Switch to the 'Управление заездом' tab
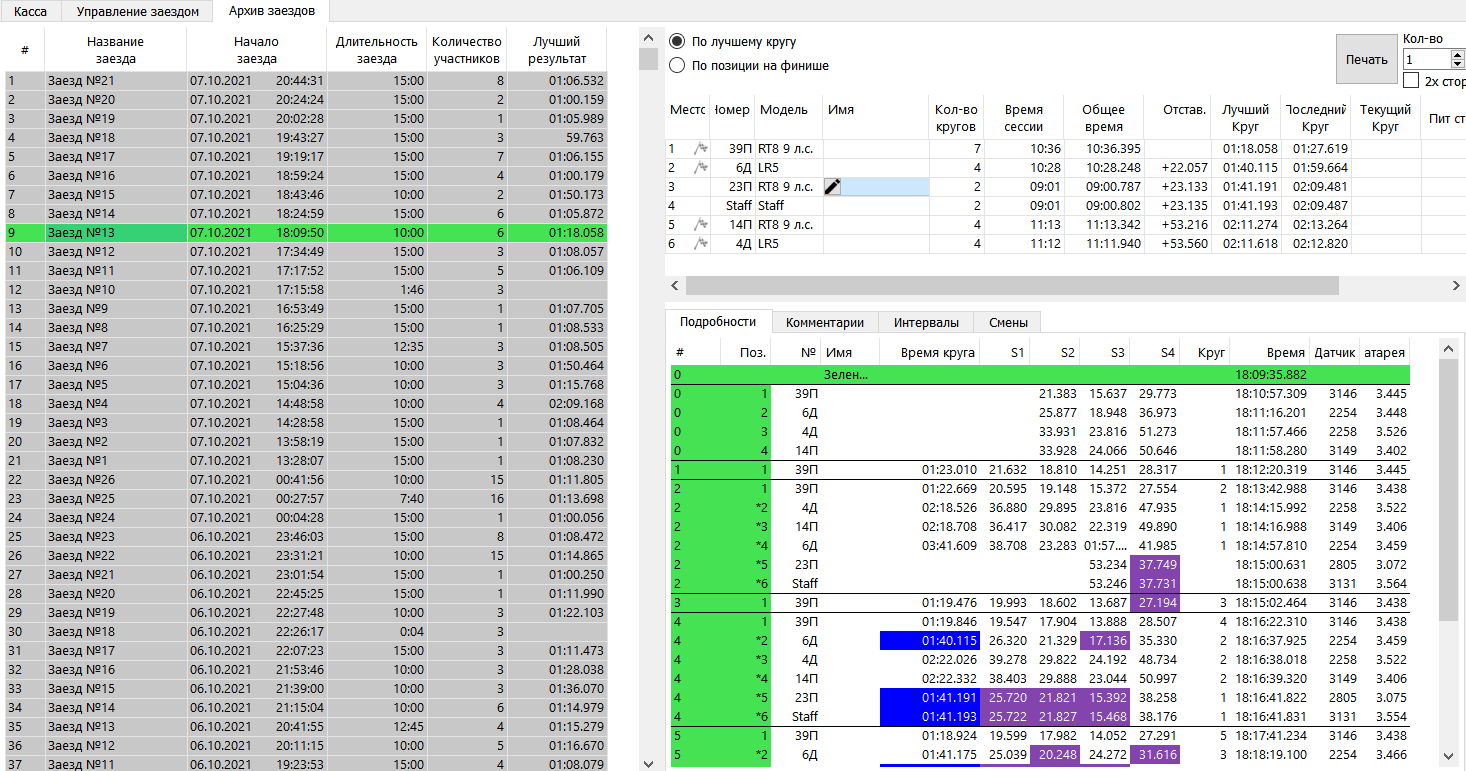 138,12
